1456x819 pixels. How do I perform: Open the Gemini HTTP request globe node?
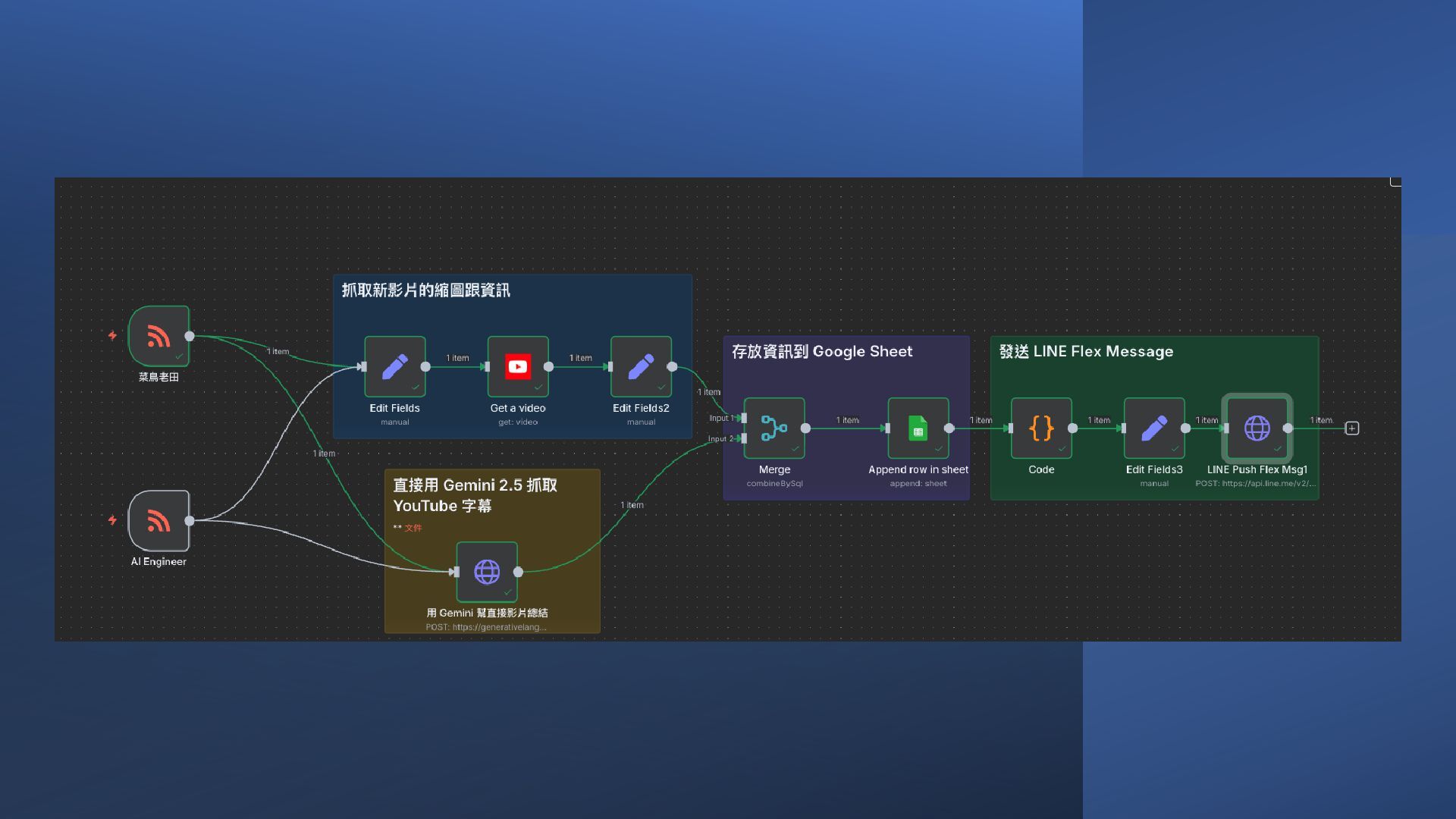(x=487, y=572)
